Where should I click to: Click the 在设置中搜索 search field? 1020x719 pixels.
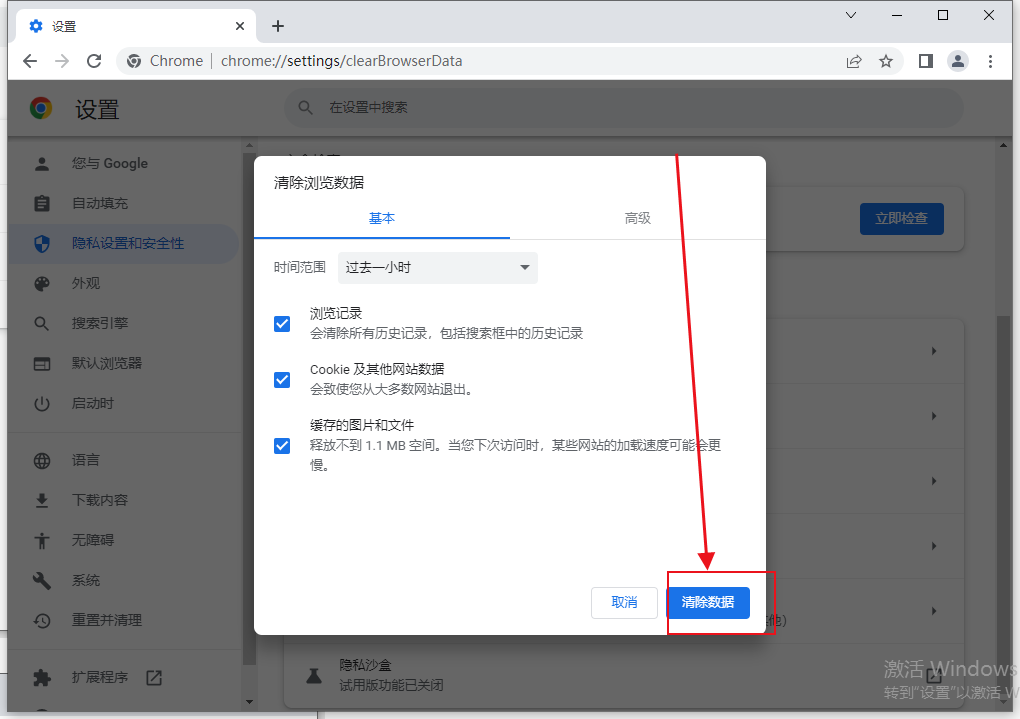coord(624,107)
